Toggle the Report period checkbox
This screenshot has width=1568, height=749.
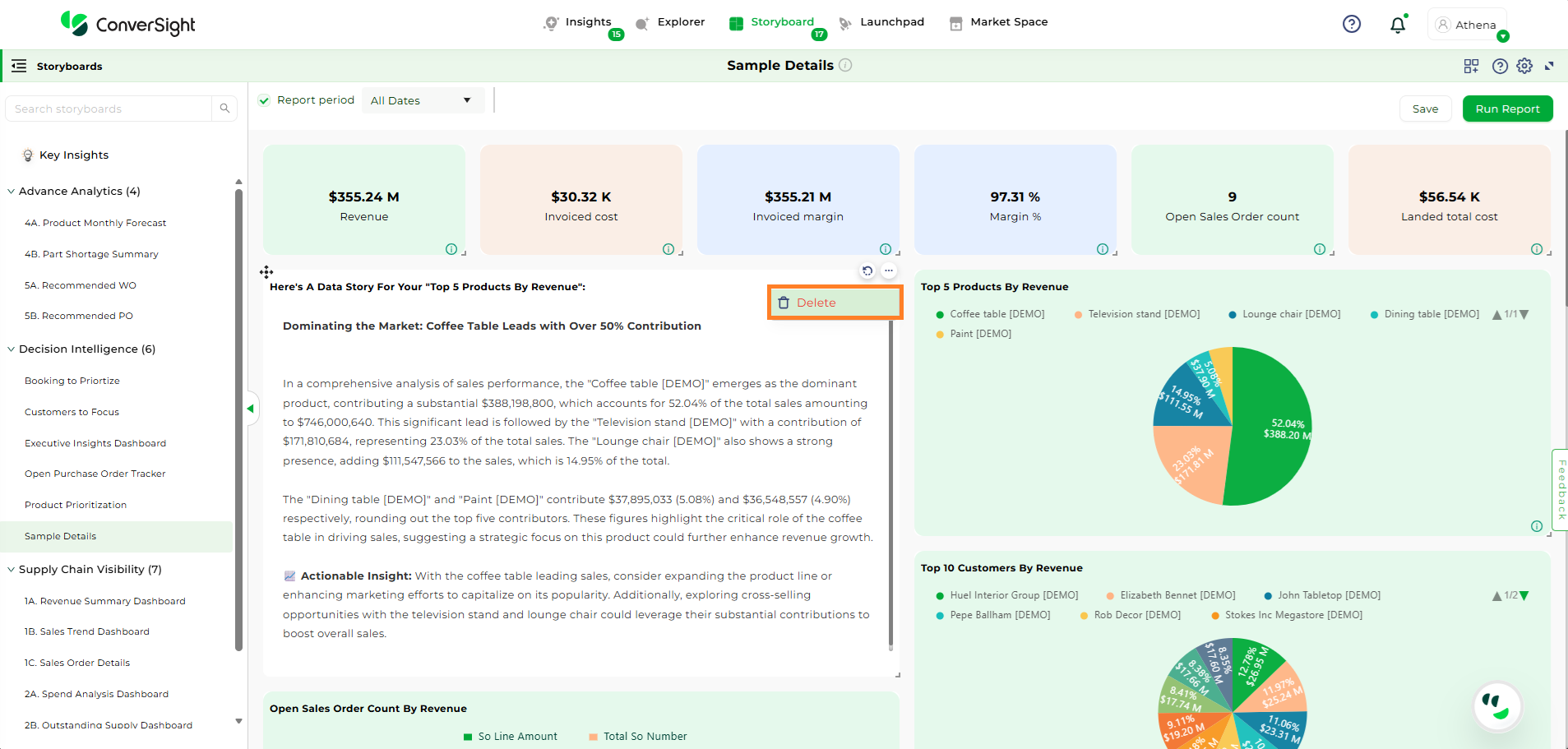pyautogui.click(x=264, y=100)
